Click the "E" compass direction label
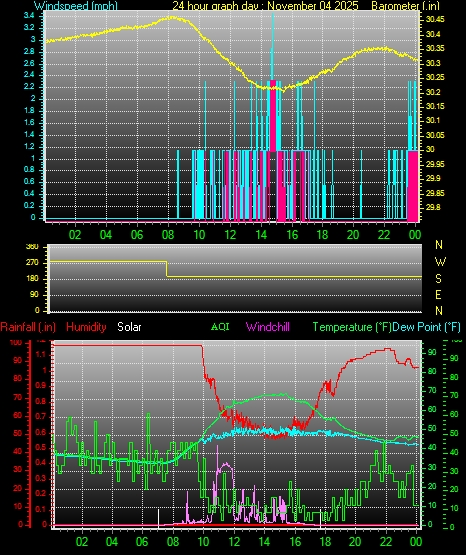Image resolution: width=466 pixels, height=555 pixels. coord(438,294)
